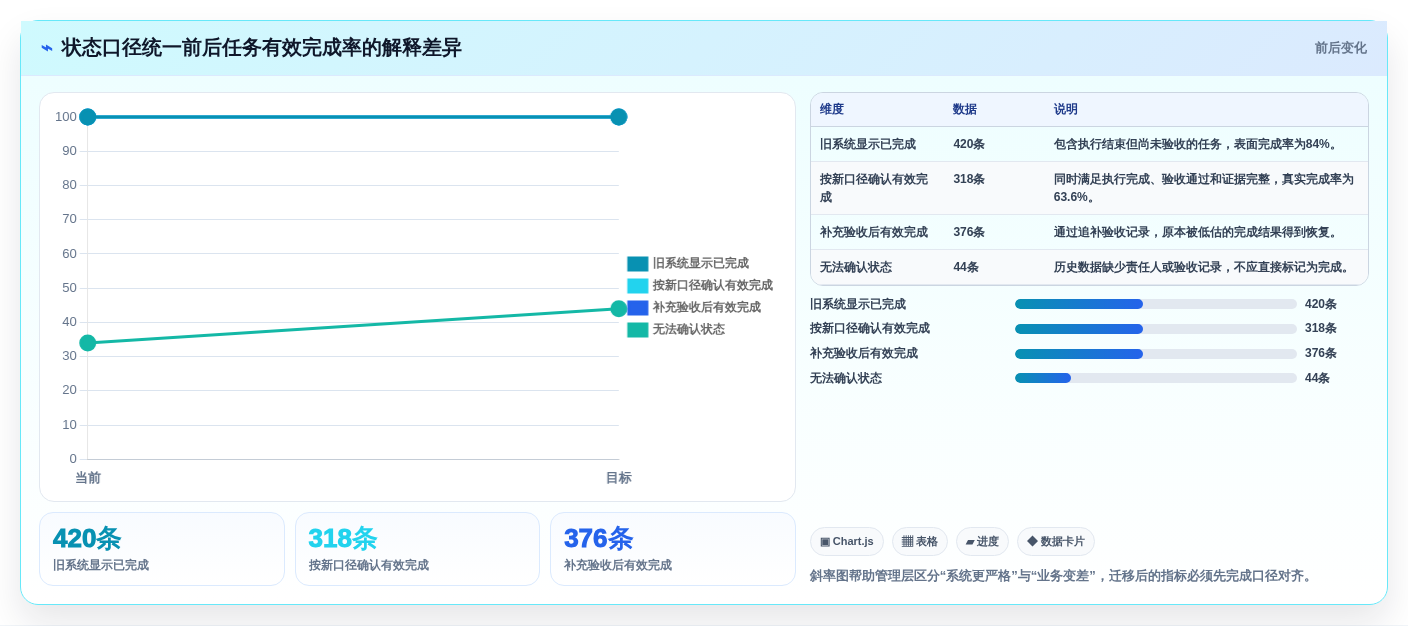Toggle legend swatch for 无法确认状态
The image size is (1408, 626).
click(x=637, y=330)
